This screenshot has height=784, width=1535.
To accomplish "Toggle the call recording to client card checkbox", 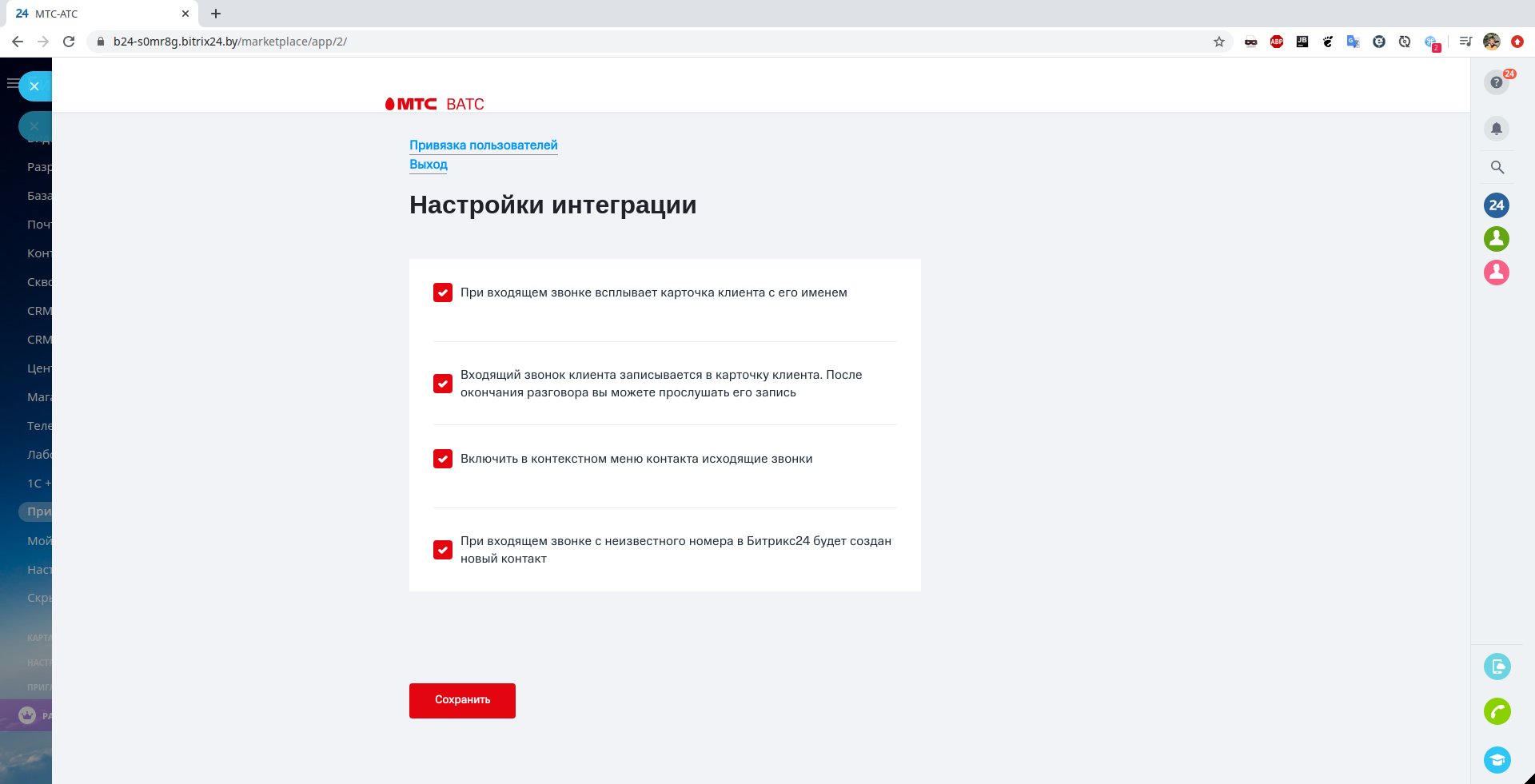I will coord(443,384).
